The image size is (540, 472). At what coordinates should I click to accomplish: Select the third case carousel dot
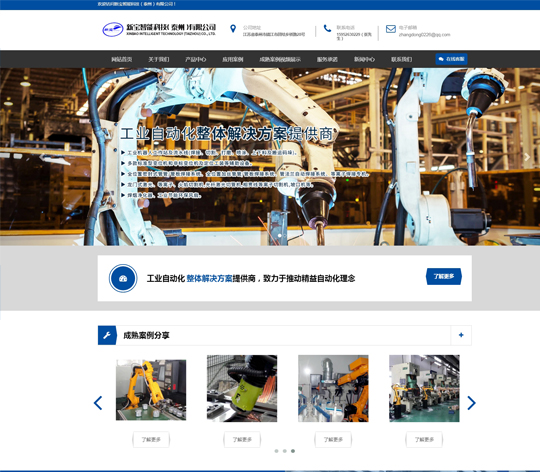[293, 451]
